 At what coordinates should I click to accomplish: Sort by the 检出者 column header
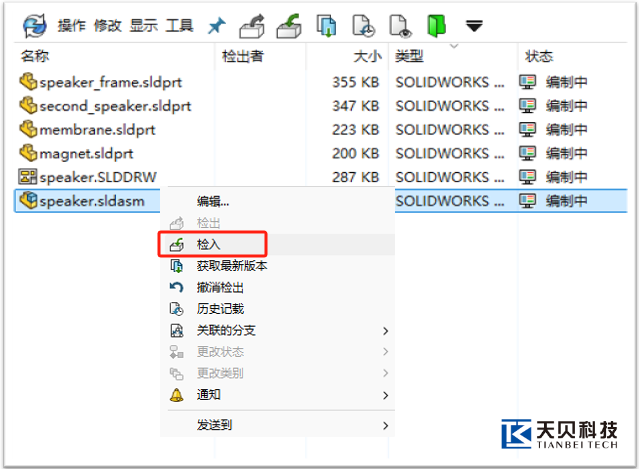pos(243,56)
